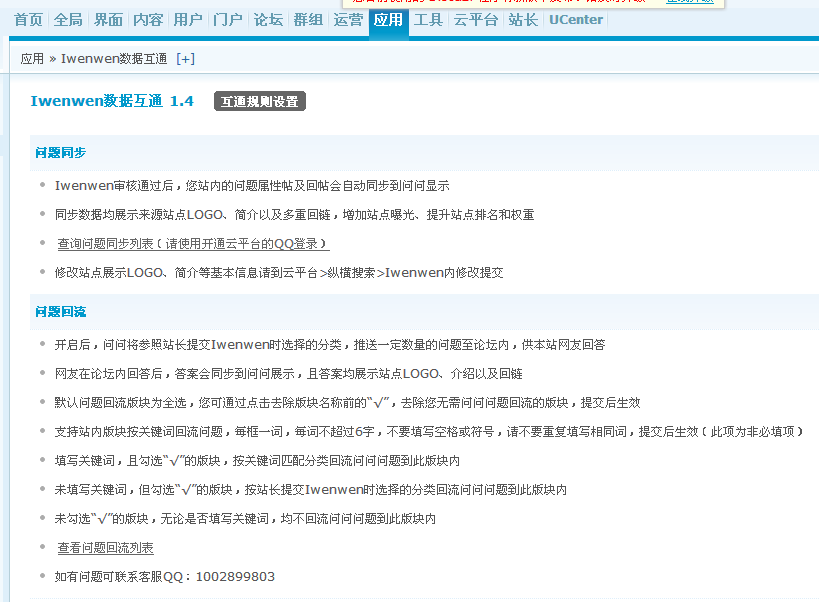Switch to the 论坛 tab
Viewport: 819px width, 602px height.
coord(268,20)
